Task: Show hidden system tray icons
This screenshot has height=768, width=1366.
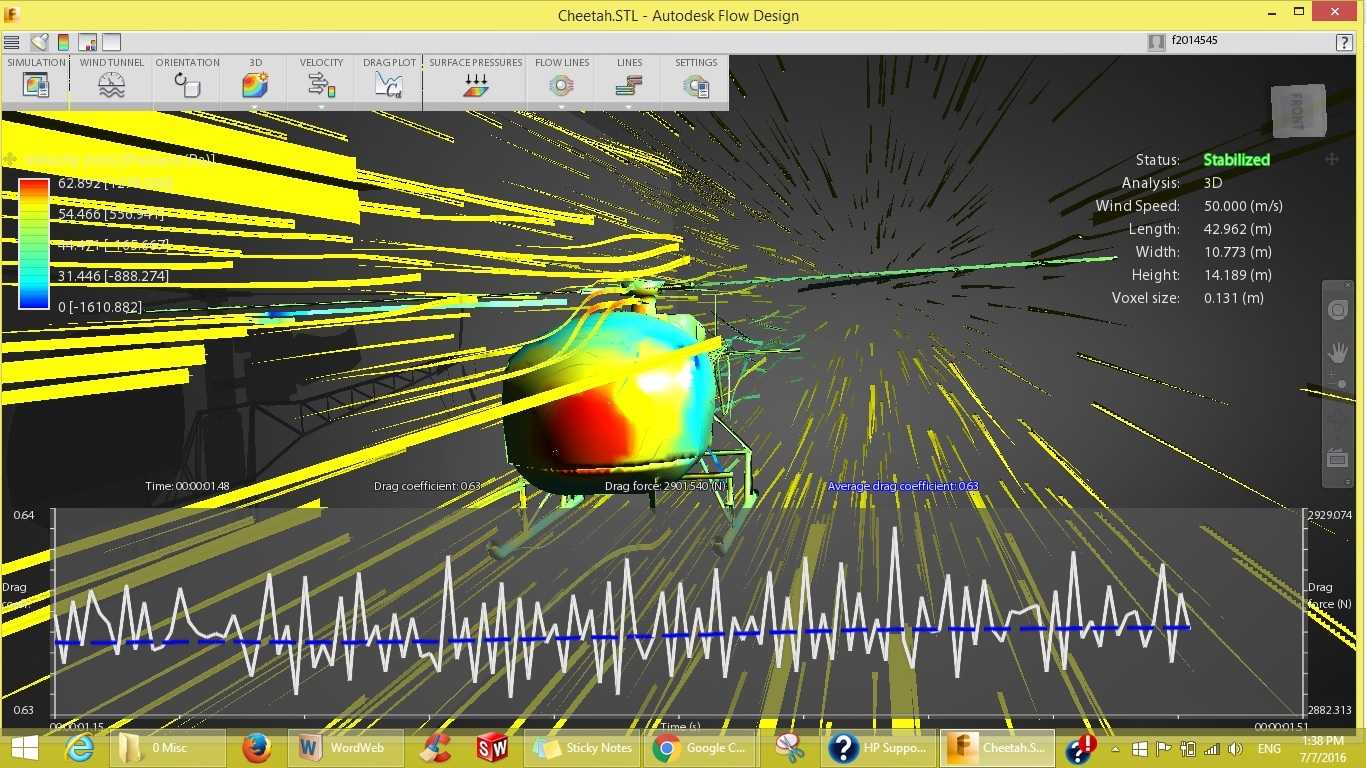Action: tap(1116, 749)
